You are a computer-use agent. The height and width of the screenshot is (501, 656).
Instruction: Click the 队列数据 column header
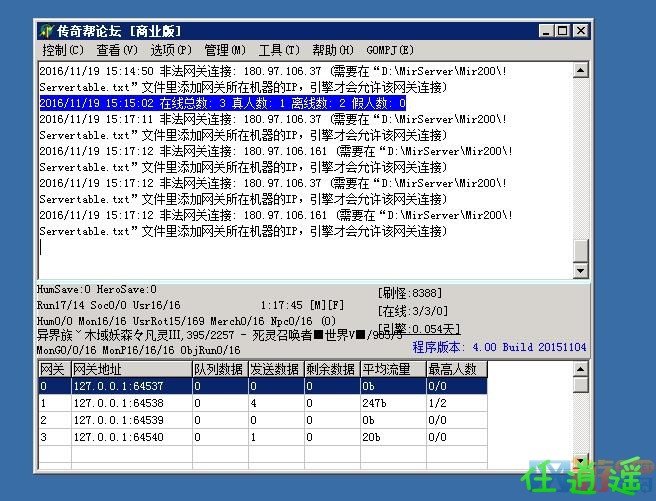tap(220, 369)
